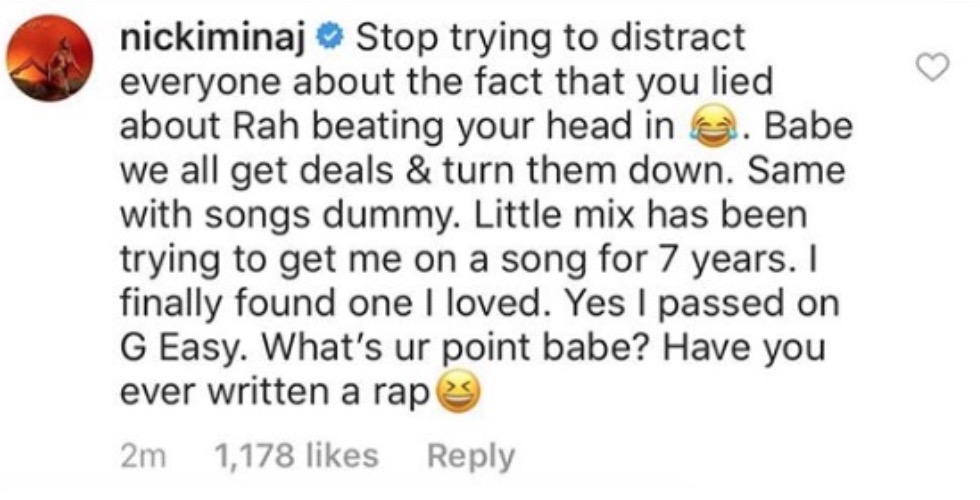Open nickiminaj's profile picture
Image resolution: width=980 pixels, height=500 pixels.
click(49, 59)
